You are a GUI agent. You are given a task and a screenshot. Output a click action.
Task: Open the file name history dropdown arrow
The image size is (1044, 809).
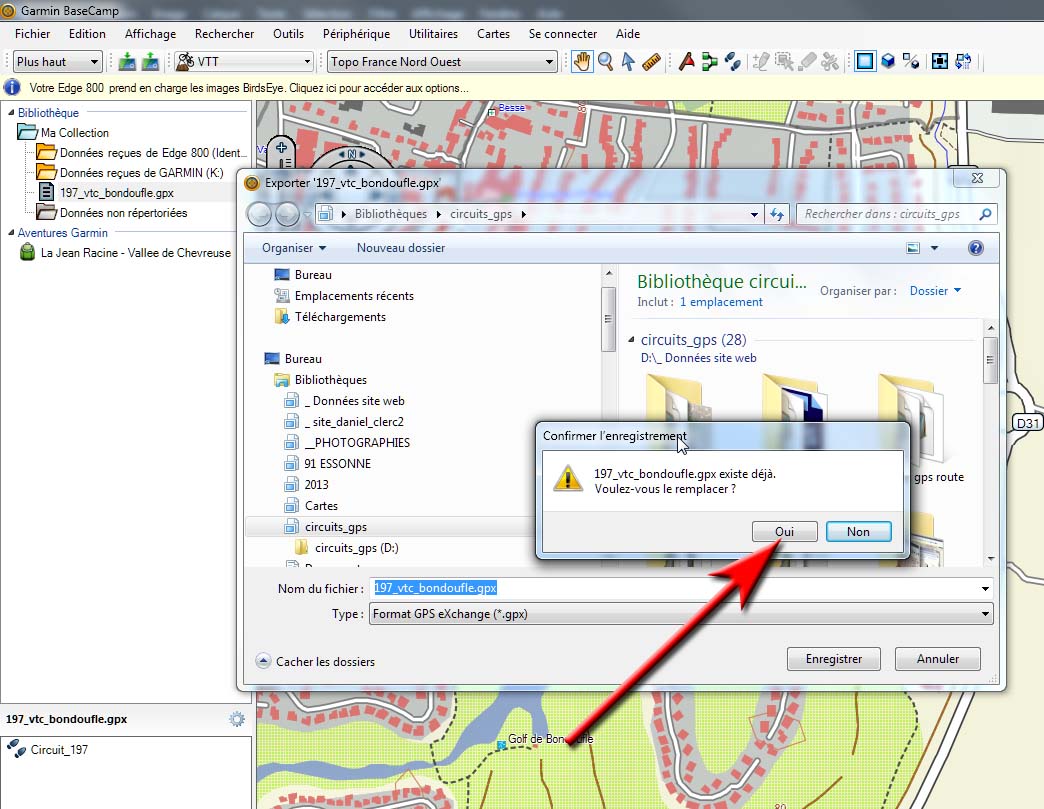click(985, 589)
